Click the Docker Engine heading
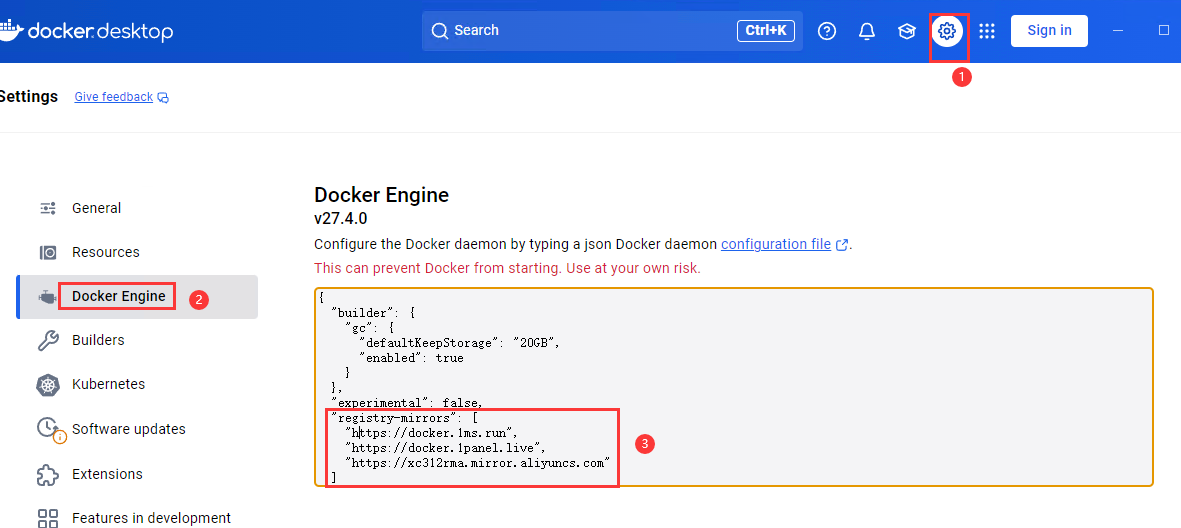The width and height of the screenshot is (1181, 528). coord(381,195)
